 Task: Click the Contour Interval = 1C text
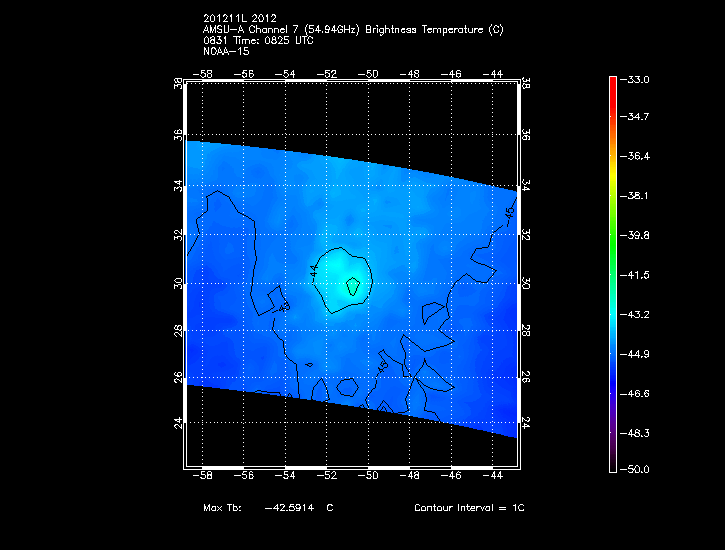pos(469,508)
